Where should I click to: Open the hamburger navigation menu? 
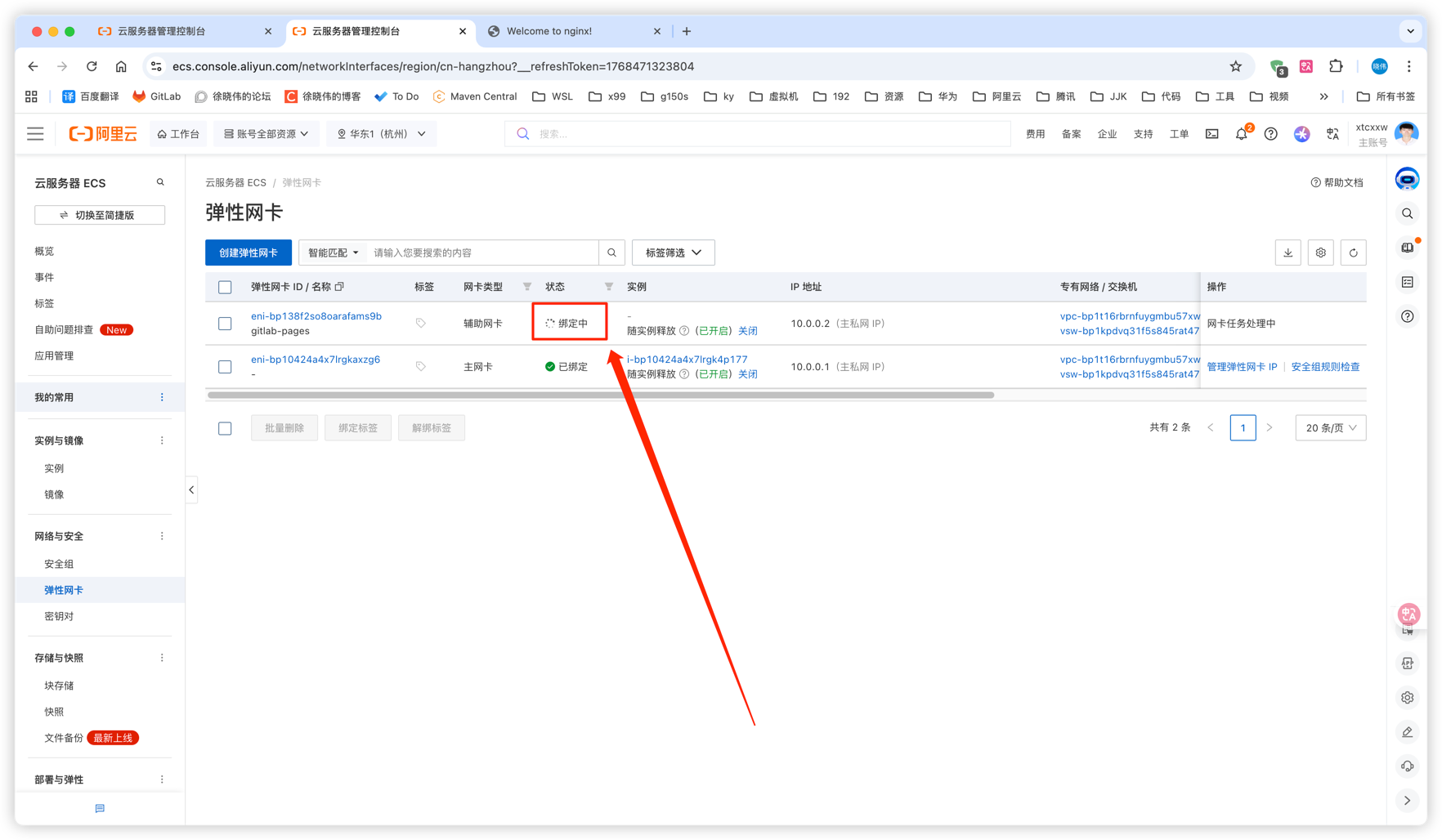[x=35, y=134]
